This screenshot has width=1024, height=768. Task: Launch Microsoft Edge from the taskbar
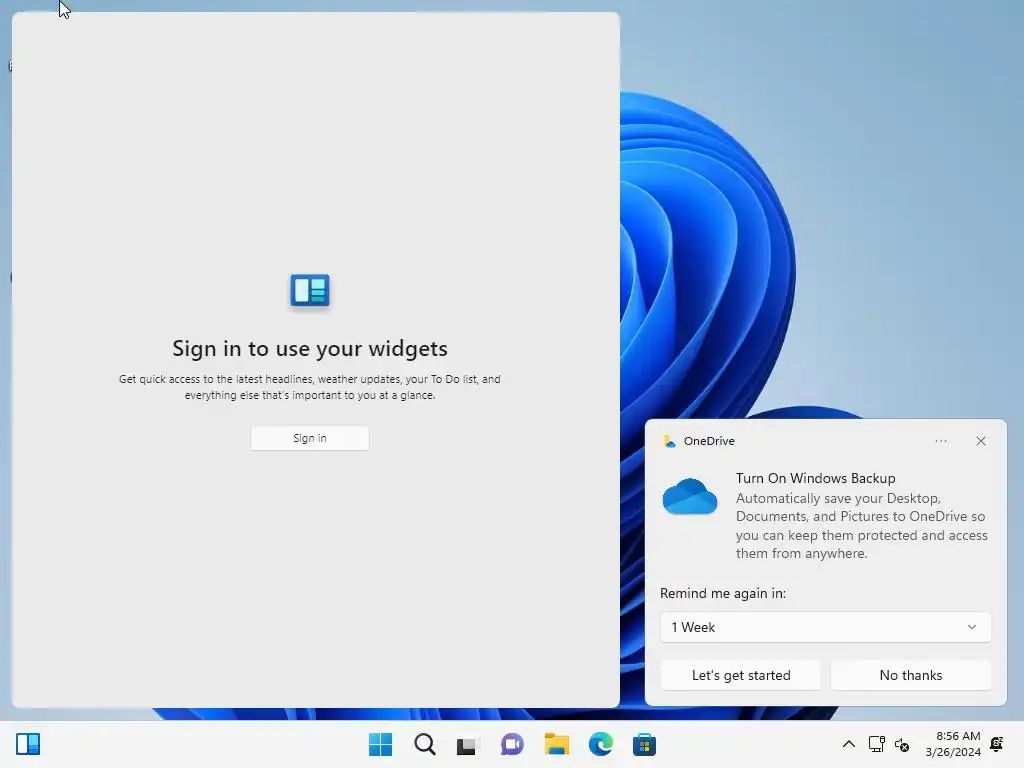[x=600, y=744]
